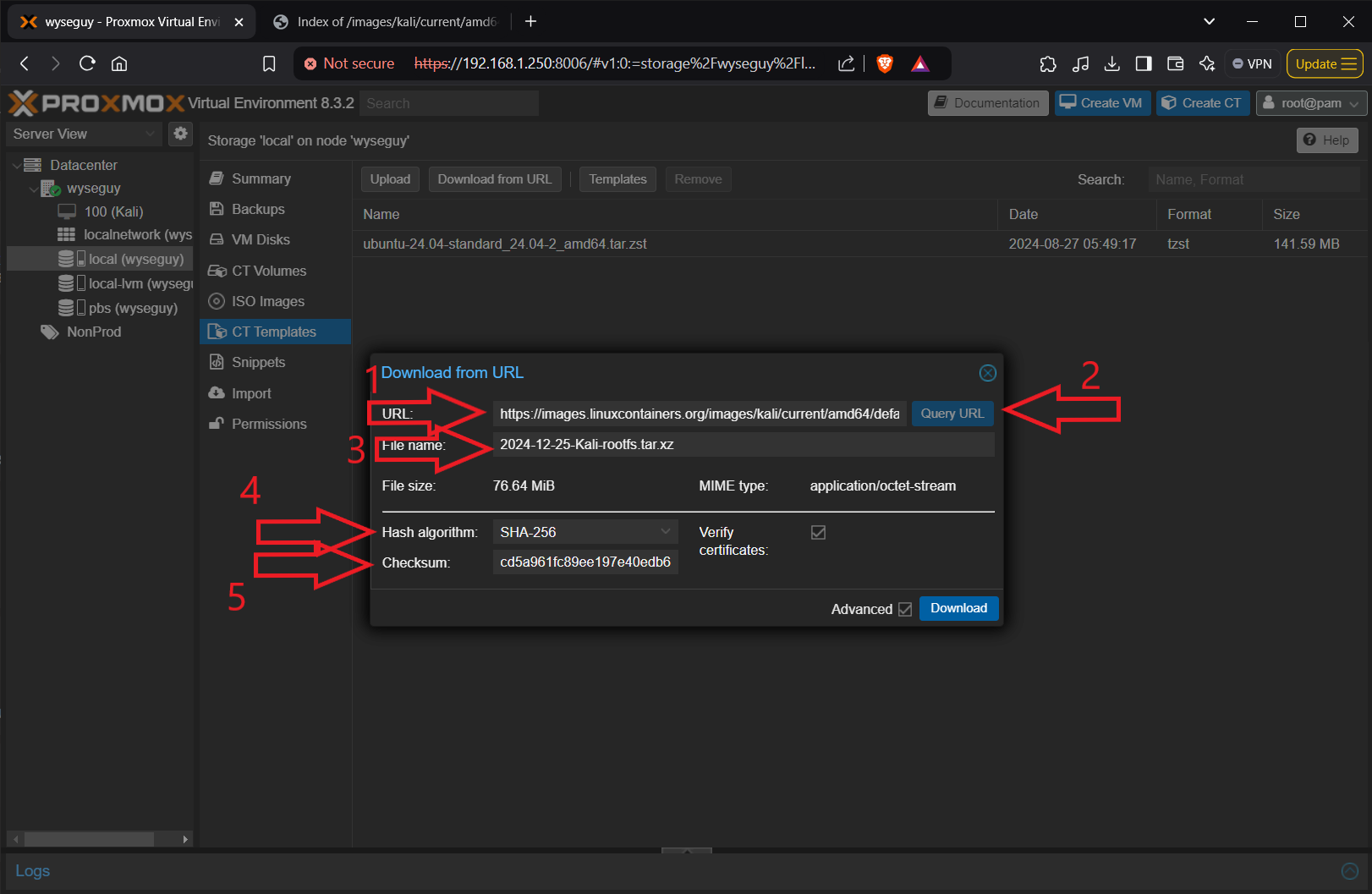Open the Leo AI sparkle icon

pos(1207,63)
